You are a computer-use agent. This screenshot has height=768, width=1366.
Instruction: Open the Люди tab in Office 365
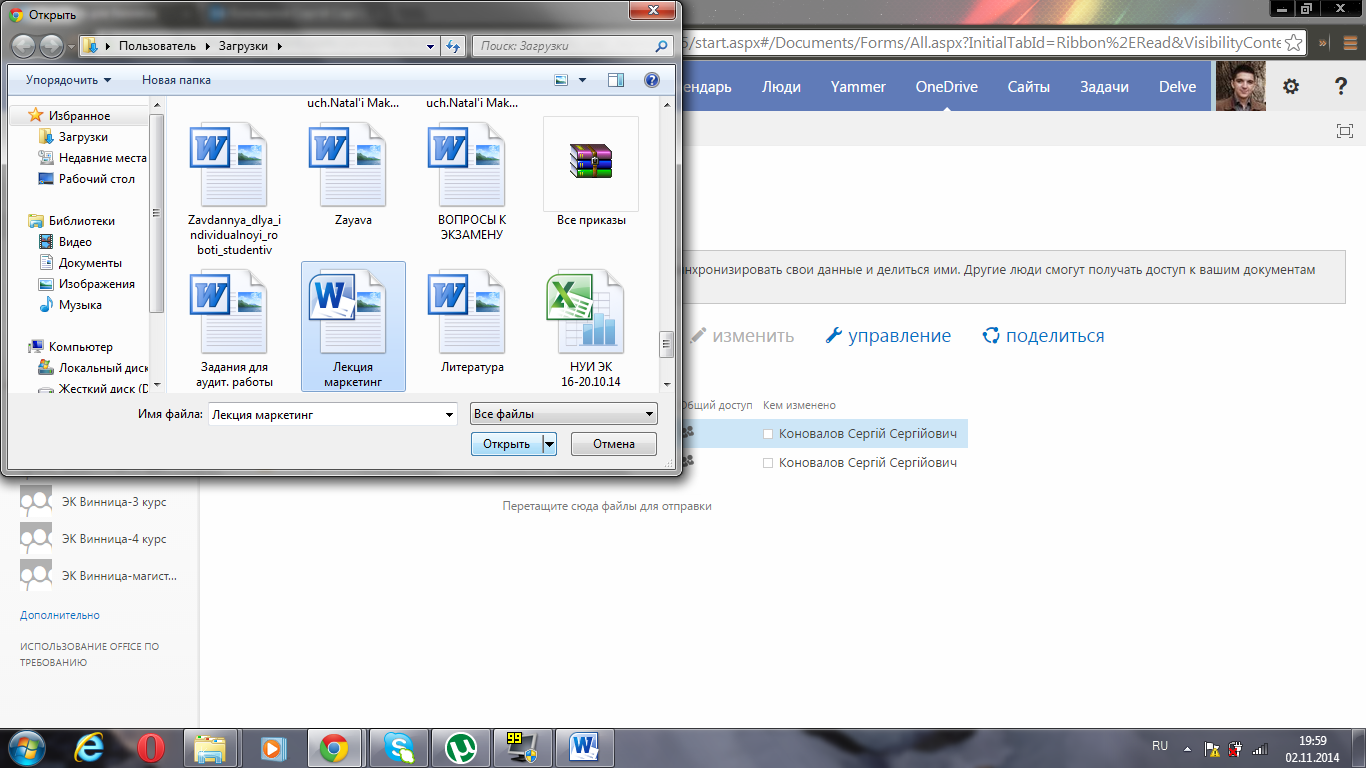point(781,87)
